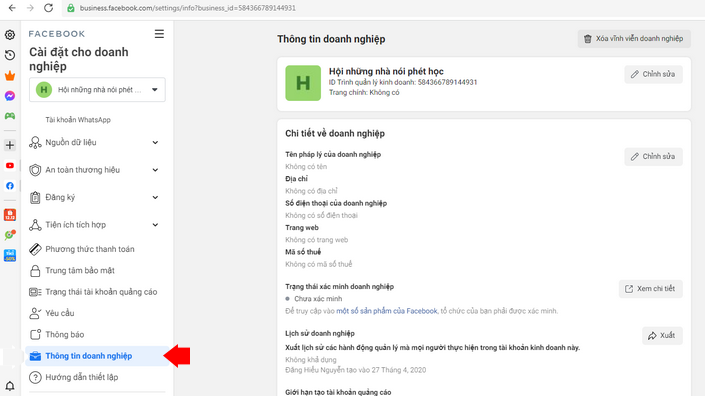
Task: Click the green lock site security icon
Action: (x=71, y=8)
